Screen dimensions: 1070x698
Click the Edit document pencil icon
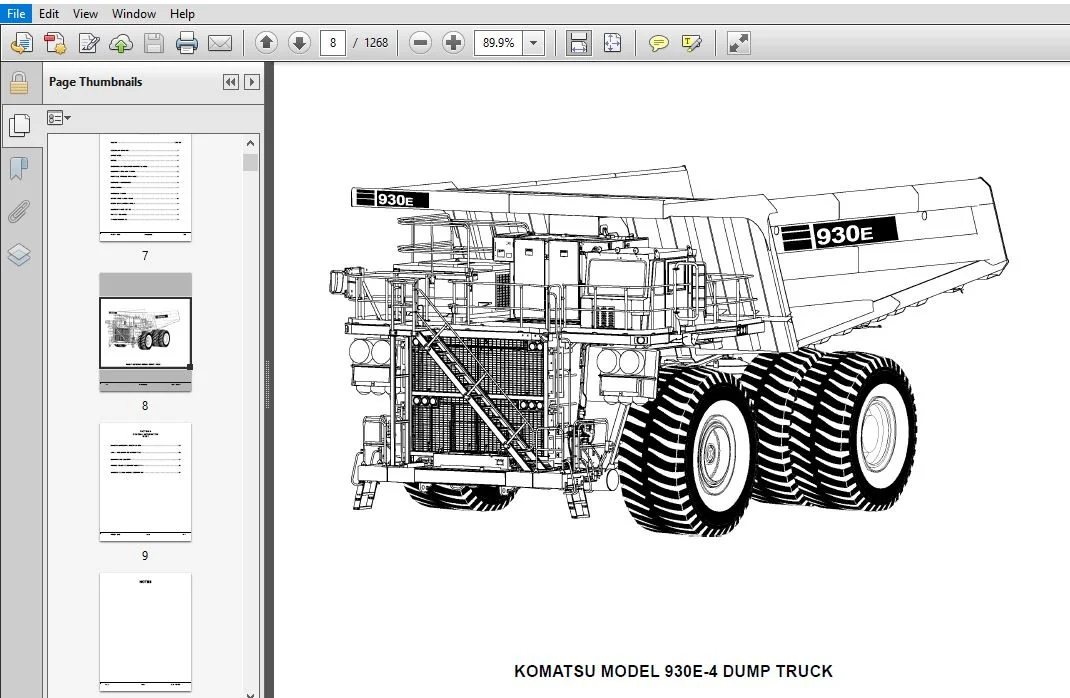[89, 43]
